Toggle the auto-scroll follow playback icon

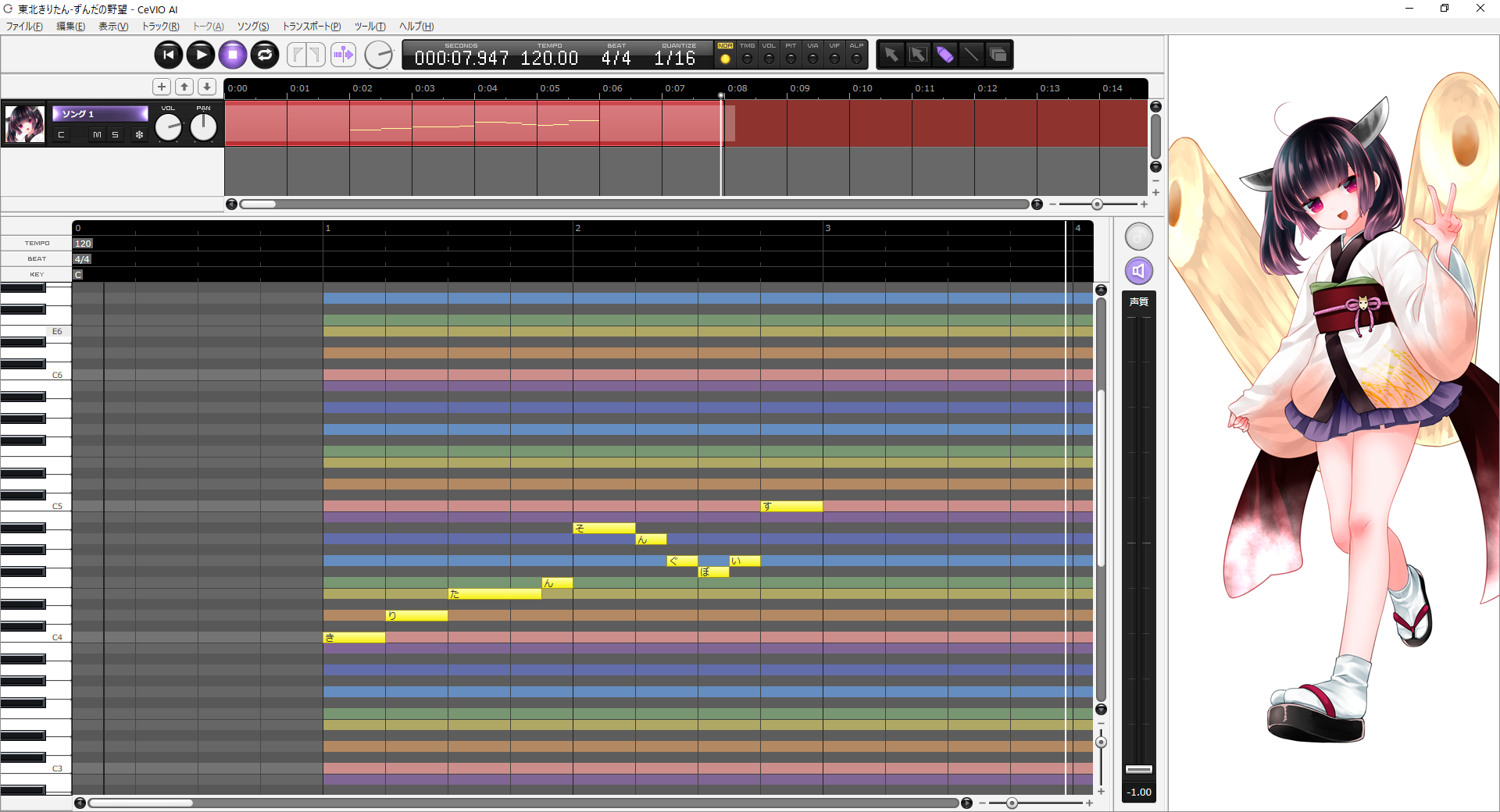(x=343, y=55)
